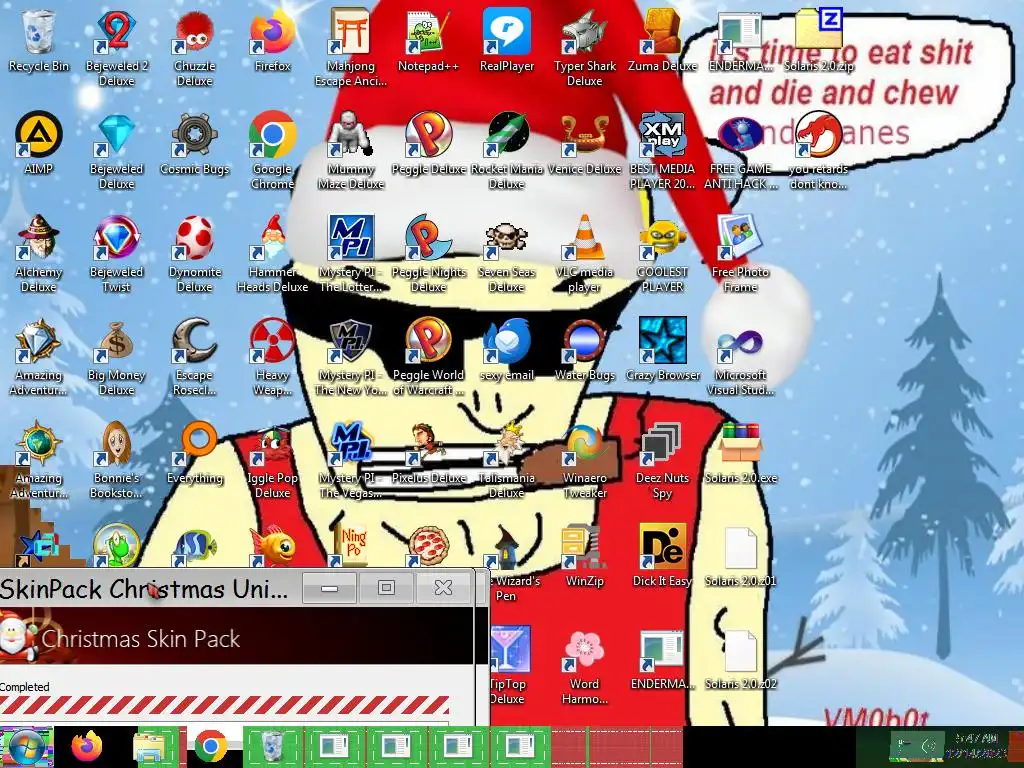Screen dimensions: 1024x768
Task: Launch Big Money Deluxe shortcut
Action: (116, 357)
